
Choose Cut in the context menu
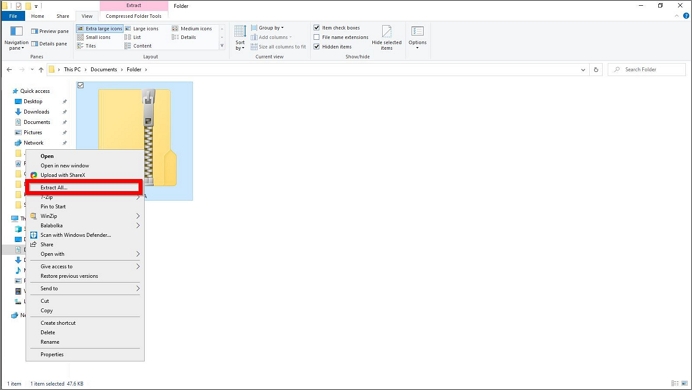[85, 301]
